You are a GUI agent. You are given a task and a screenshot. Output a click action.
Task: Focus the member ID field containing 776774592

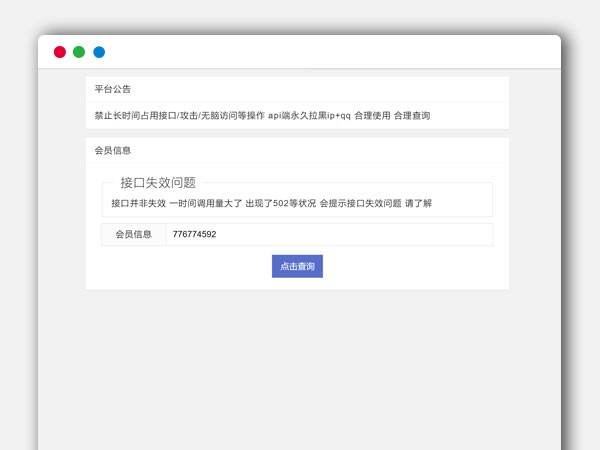[x=328, y=234]
